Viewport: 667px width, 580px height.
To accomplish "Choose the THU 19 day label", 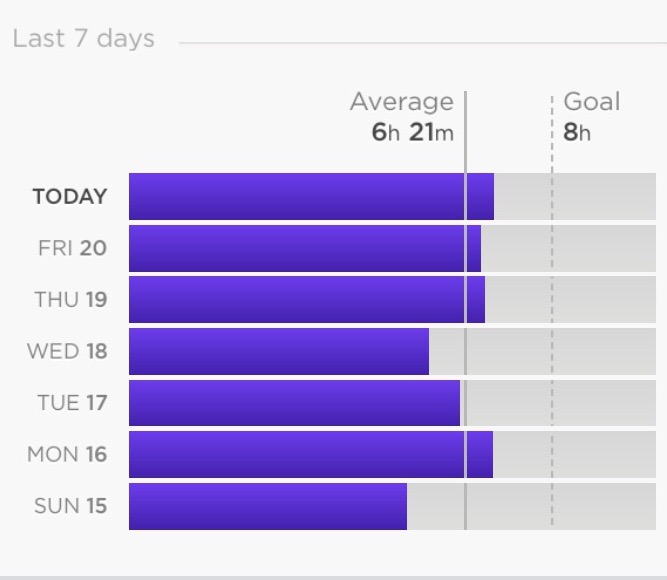I will (70, 300).
